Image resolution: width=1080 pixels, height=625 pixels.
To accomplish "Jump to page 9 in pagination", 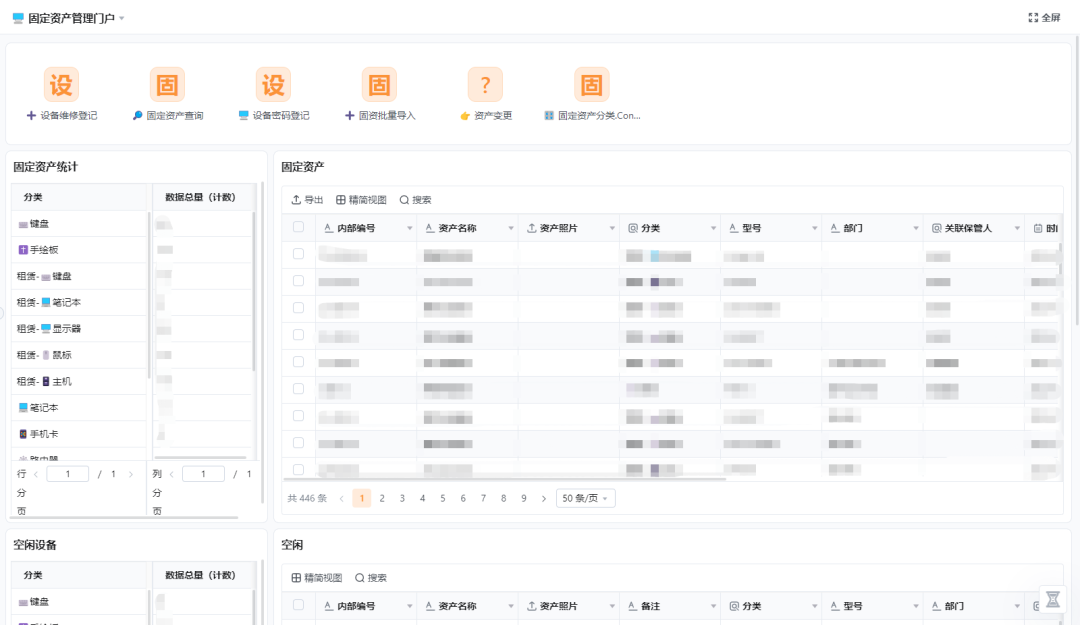I will [x=523, y=498].
